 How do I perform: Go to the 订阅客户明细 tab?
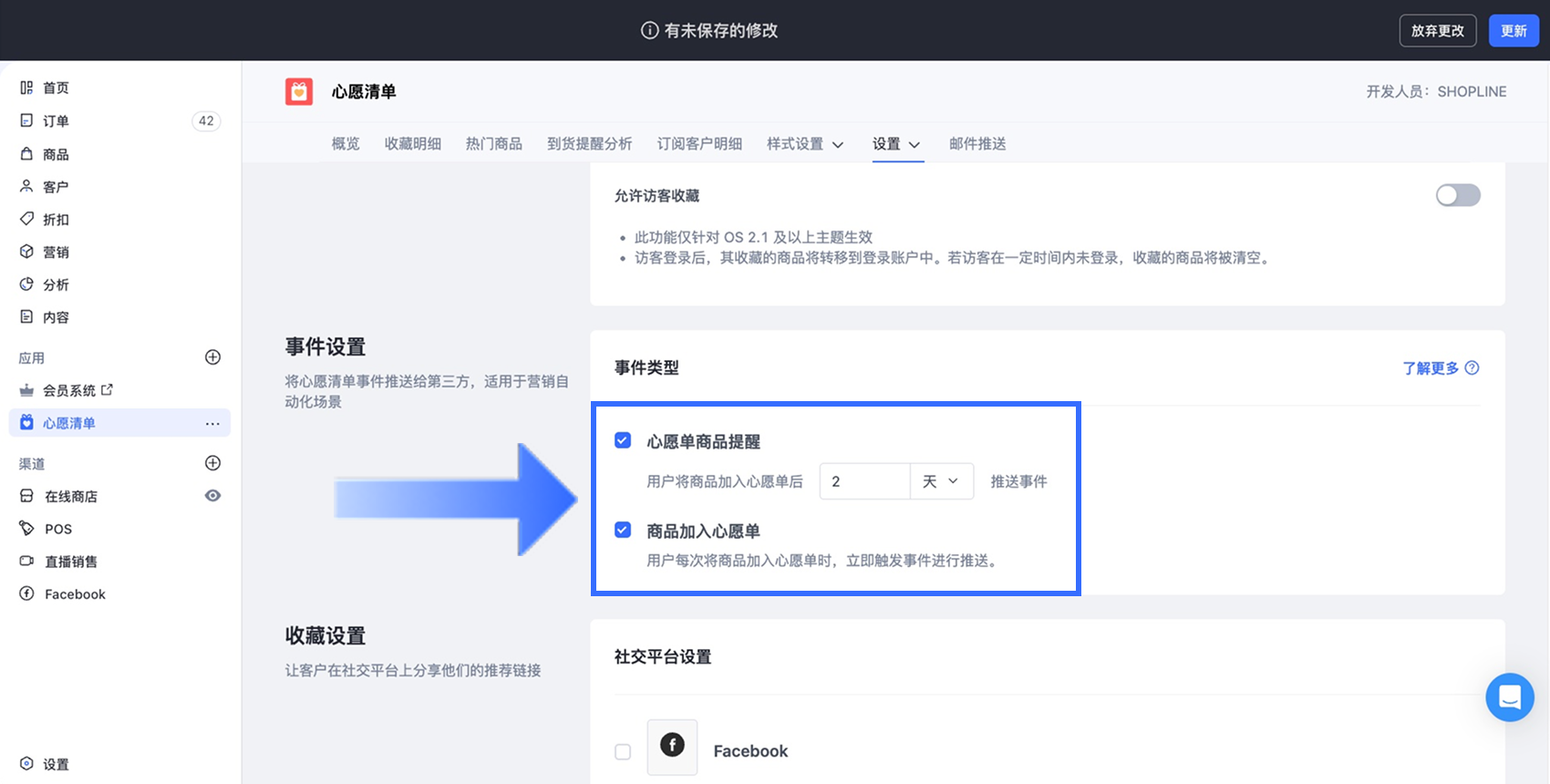click(699, 144)
